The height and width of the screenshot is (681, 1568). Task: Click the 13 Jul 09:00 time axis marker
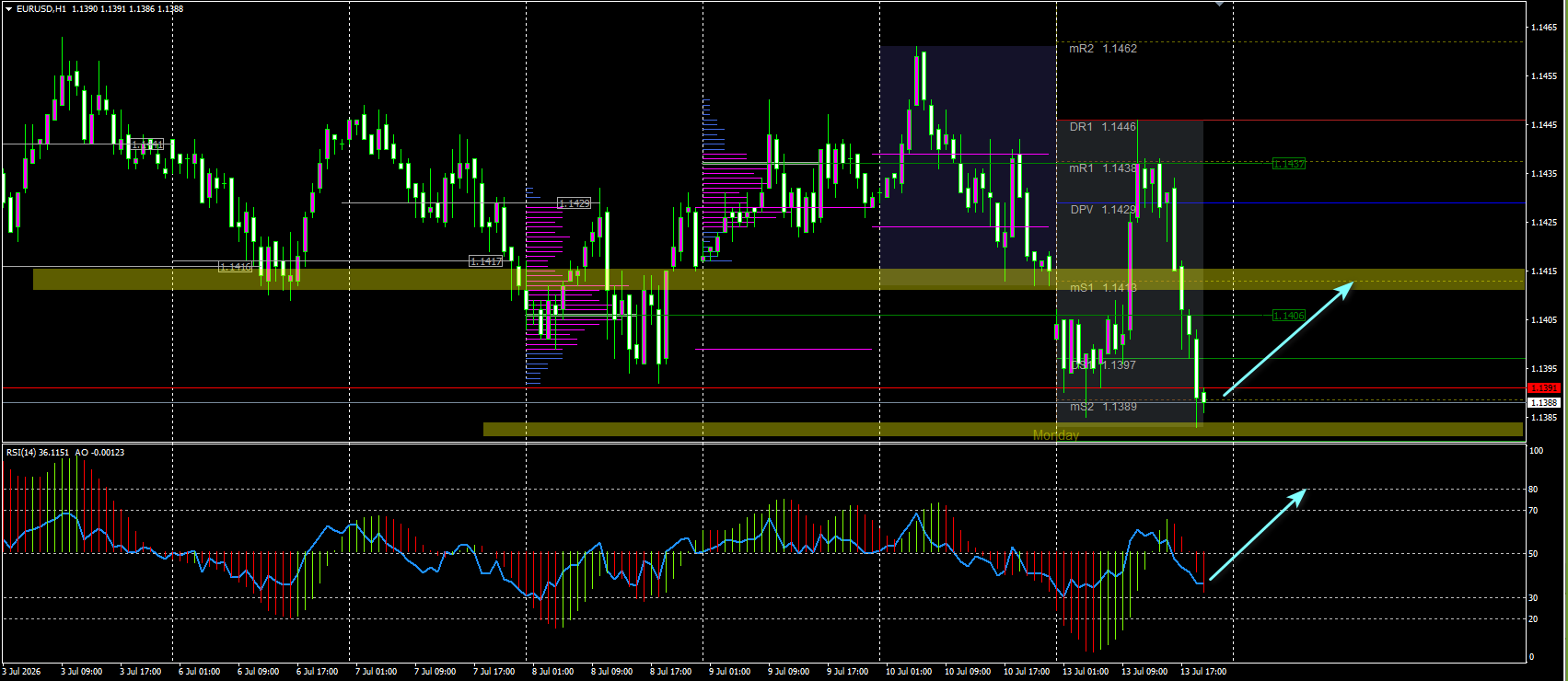click(1144, 672)
